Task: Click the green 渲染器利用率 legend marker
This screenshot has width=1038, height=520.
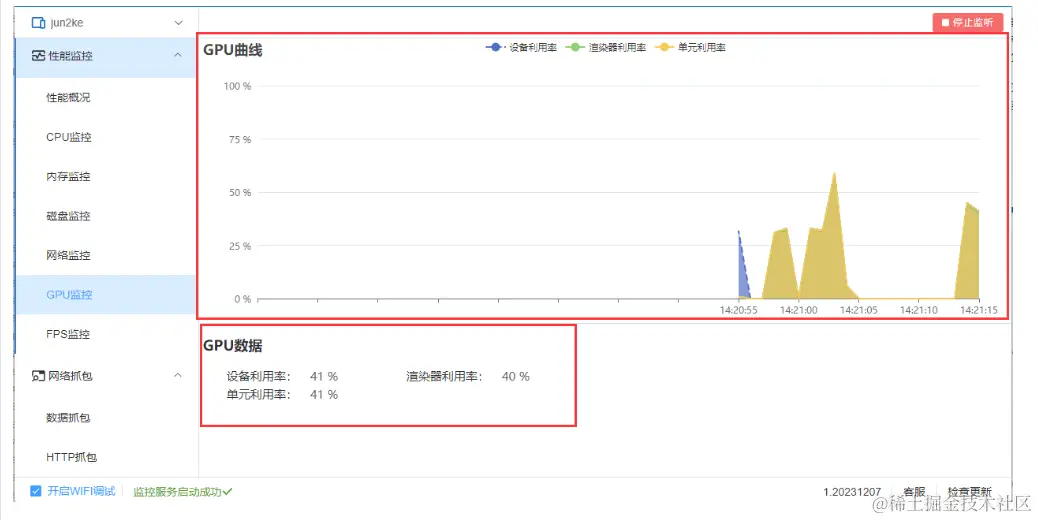Action: 575,48
